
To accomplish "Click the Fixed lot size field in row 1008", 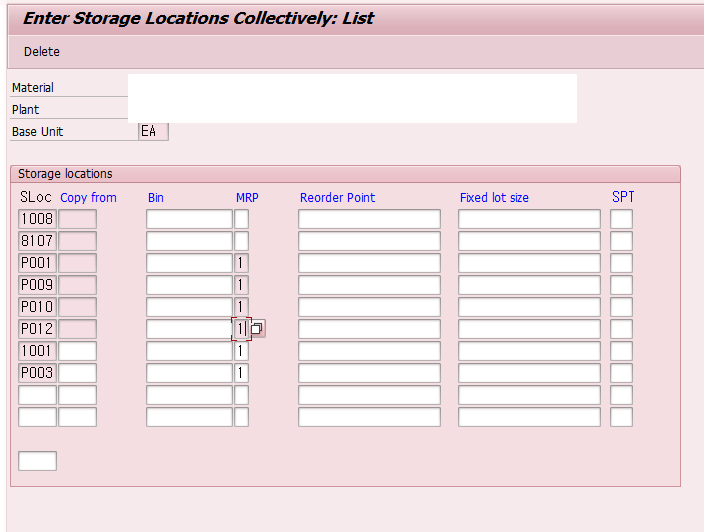I will [529, 219].
